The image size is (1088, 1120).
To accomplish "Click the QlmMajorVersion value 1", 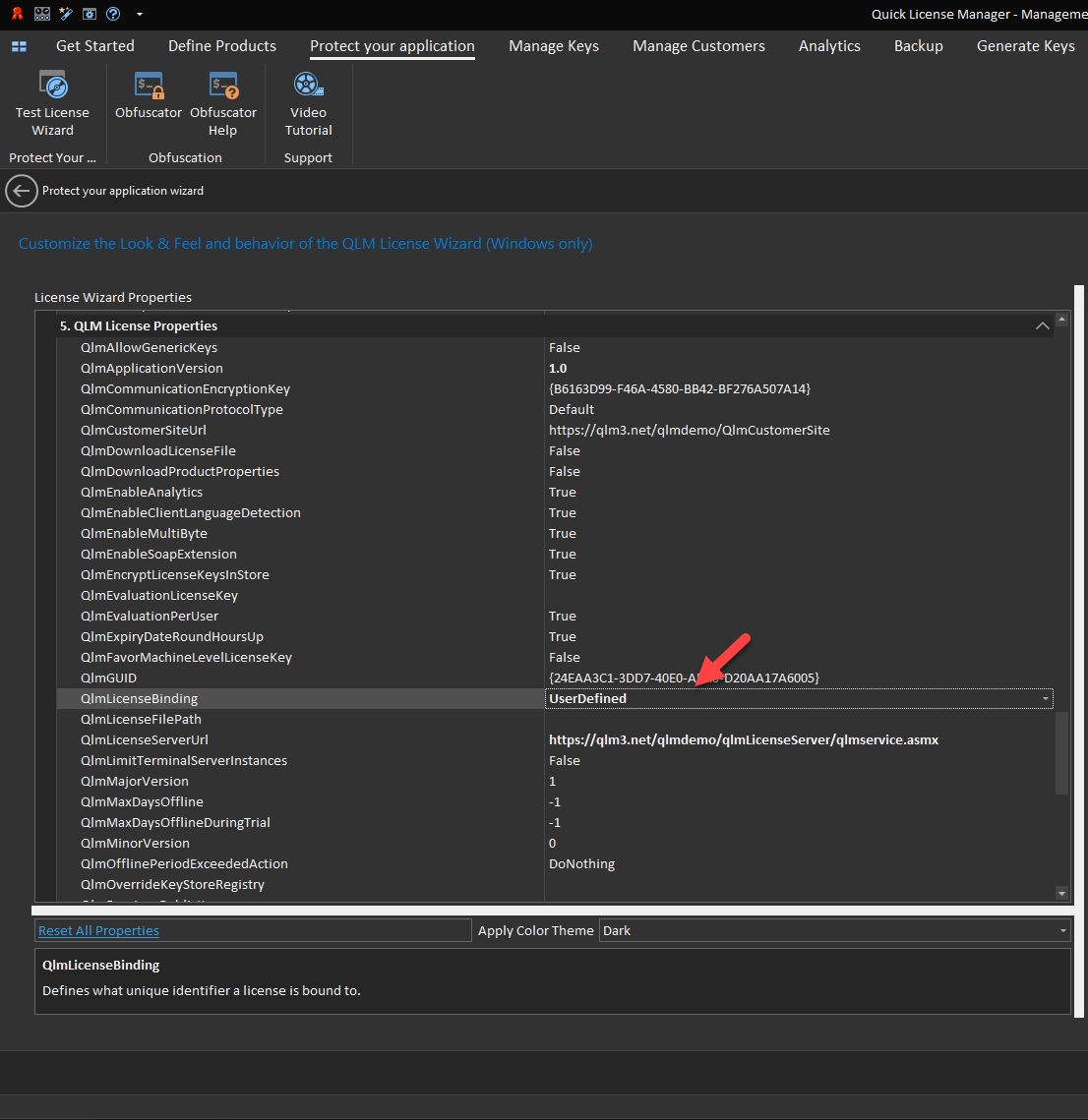I will pos(552,782).
